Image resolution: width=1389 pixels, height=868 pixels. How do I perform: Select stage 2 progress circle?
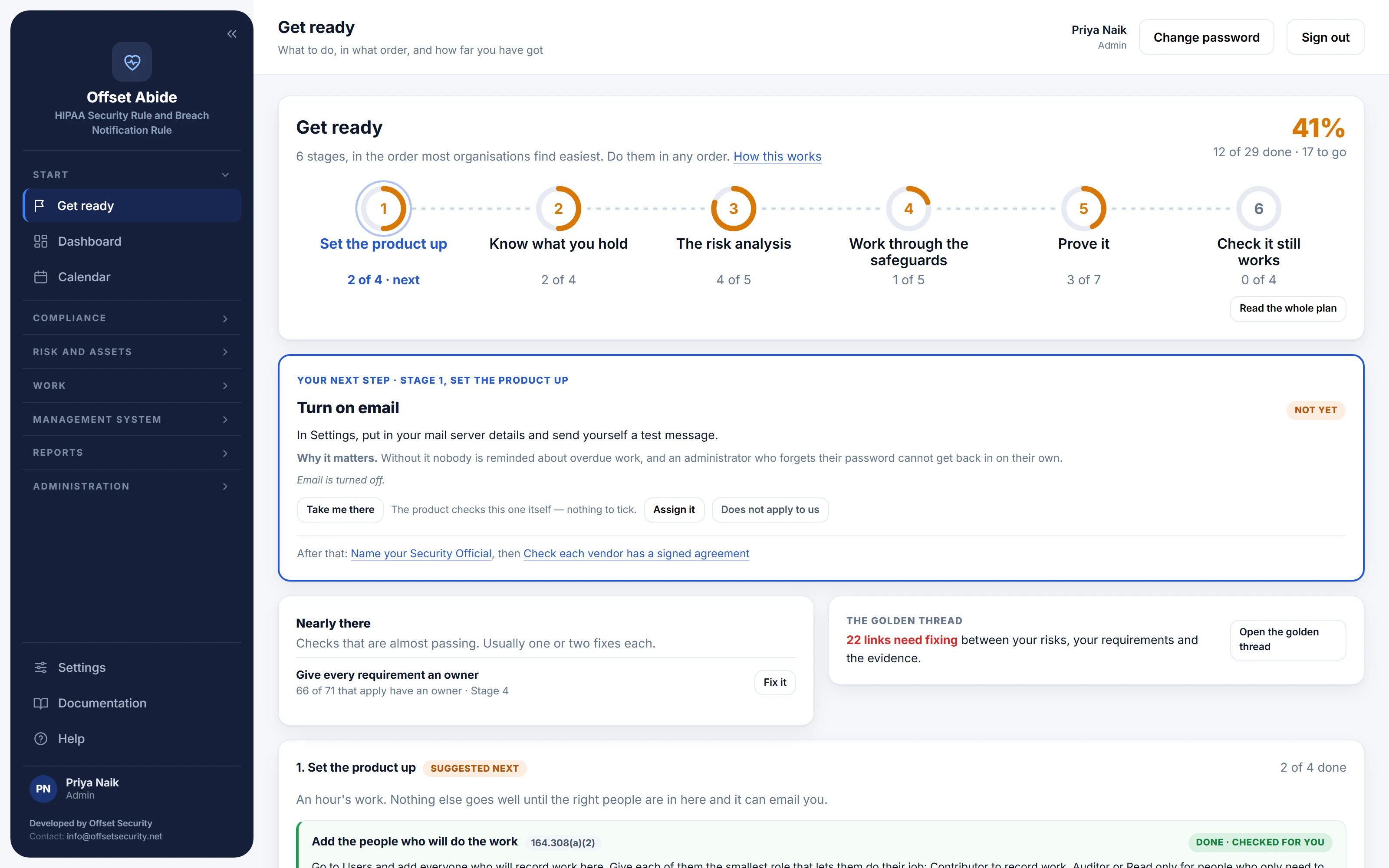click(559, 208)
